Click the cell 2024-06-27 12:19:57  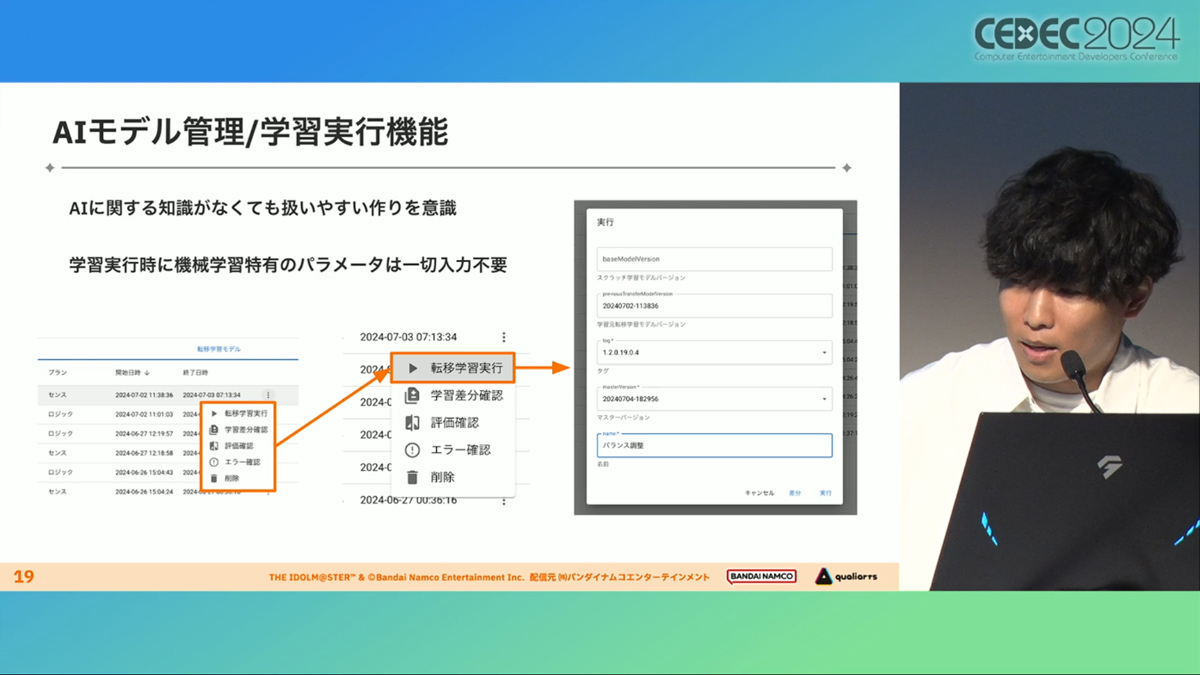(x=144, y=433)
